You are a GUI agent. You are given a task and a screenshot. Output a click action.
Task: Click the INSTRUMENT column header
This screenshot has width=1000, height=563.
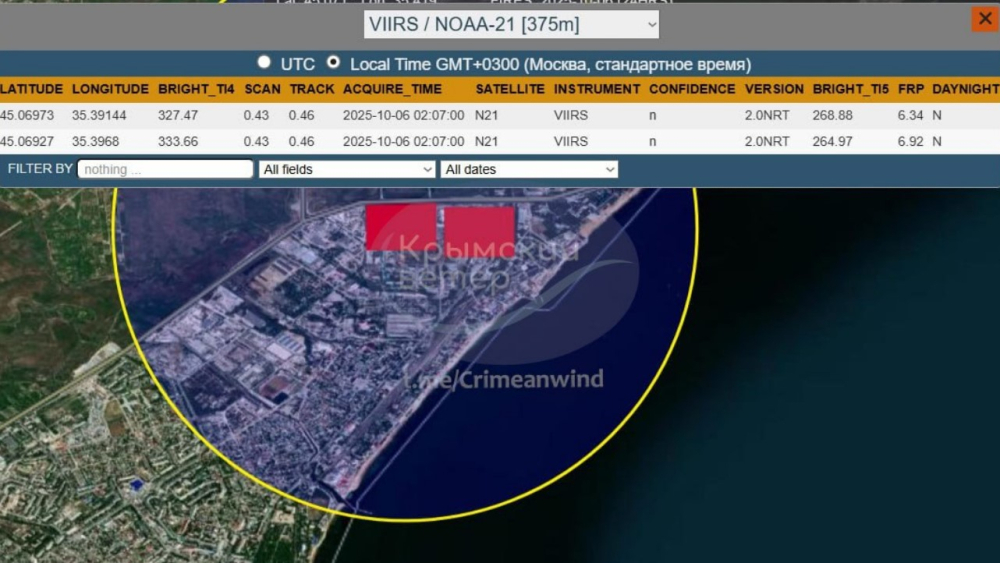(597, 89)
